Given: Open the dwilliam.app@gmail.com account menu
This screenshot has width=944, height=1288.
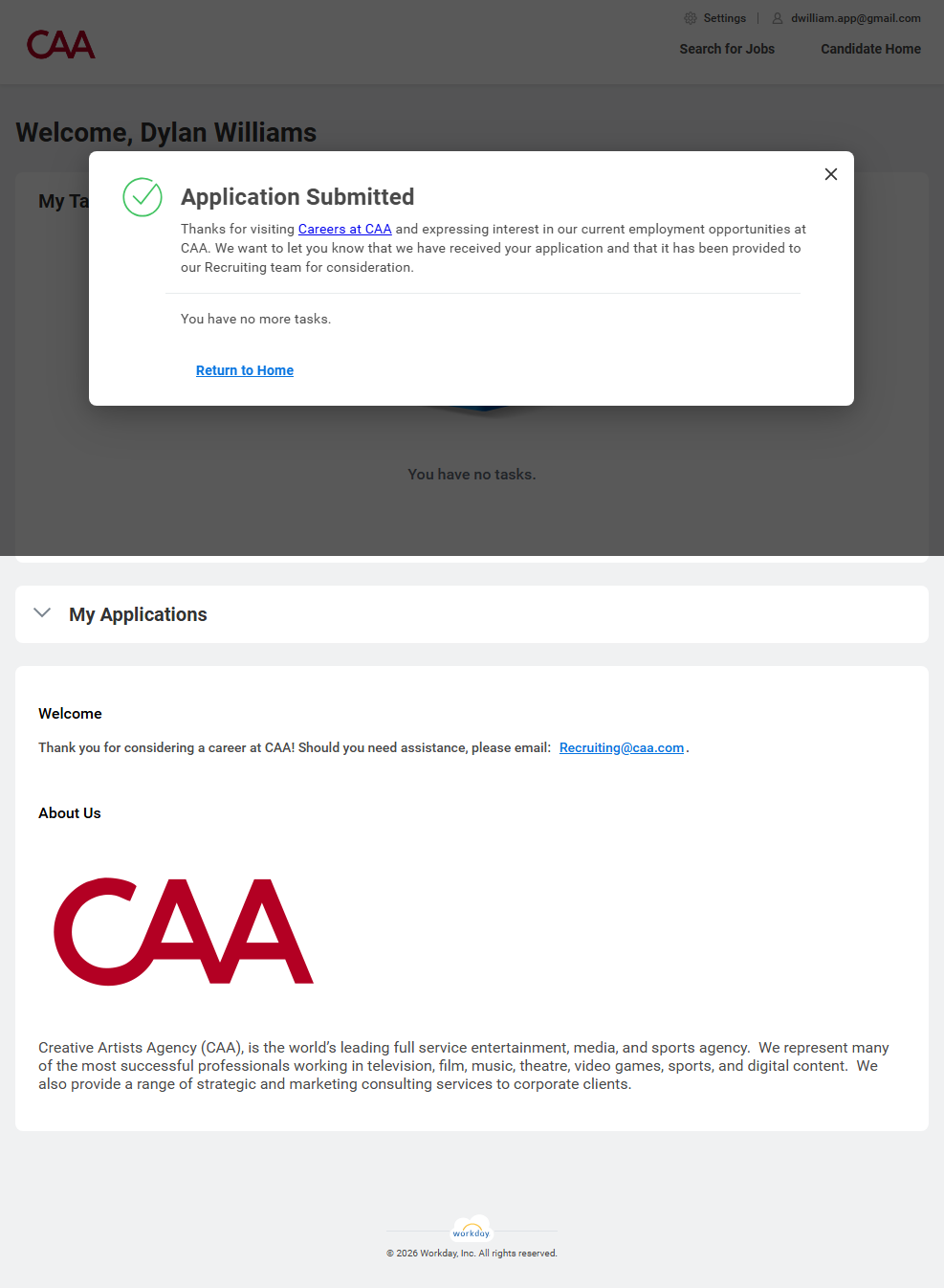Looking at the screenshot, I should click(855, 18).
